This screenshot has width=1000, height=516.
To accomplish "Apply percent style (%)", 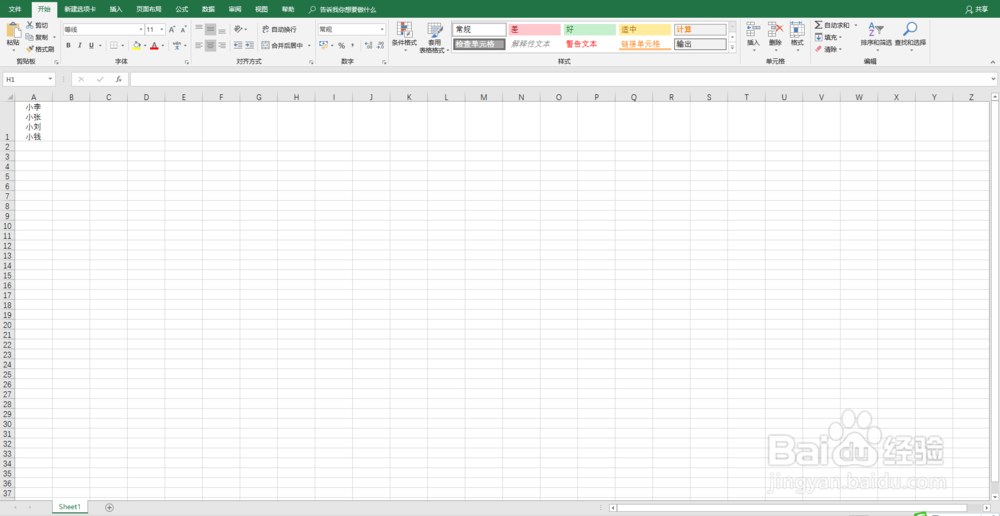I will [x=341, y=45].
